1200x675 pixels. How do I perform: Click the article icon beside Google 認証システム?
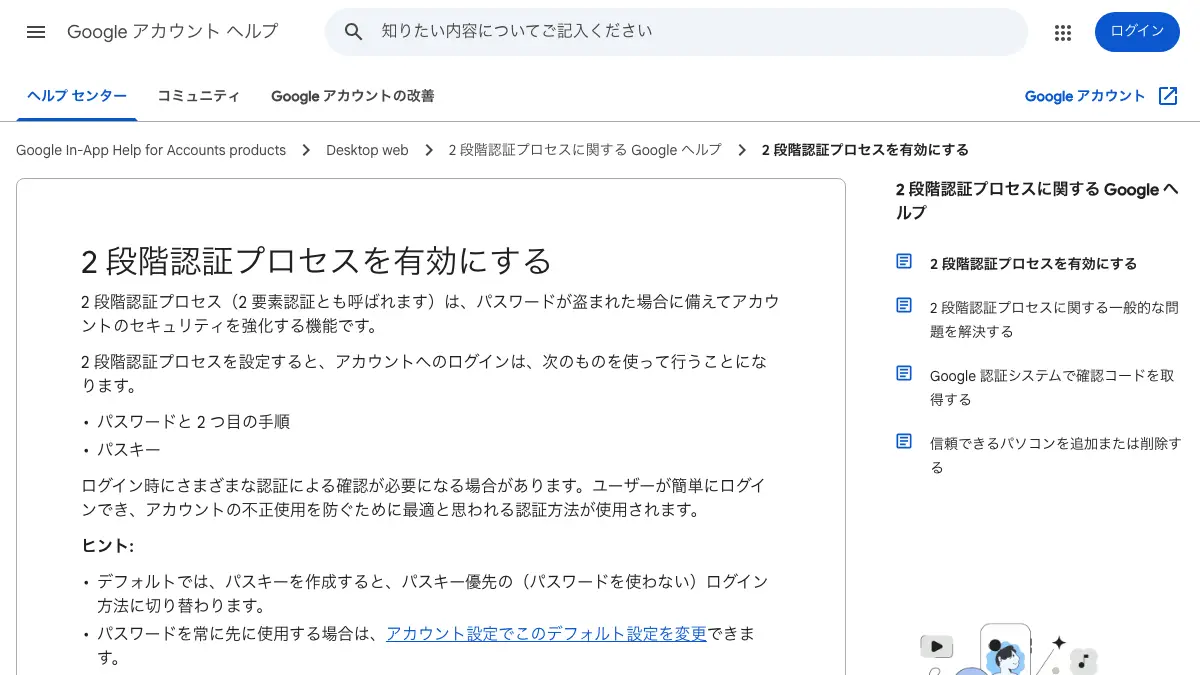pos(904,373)
